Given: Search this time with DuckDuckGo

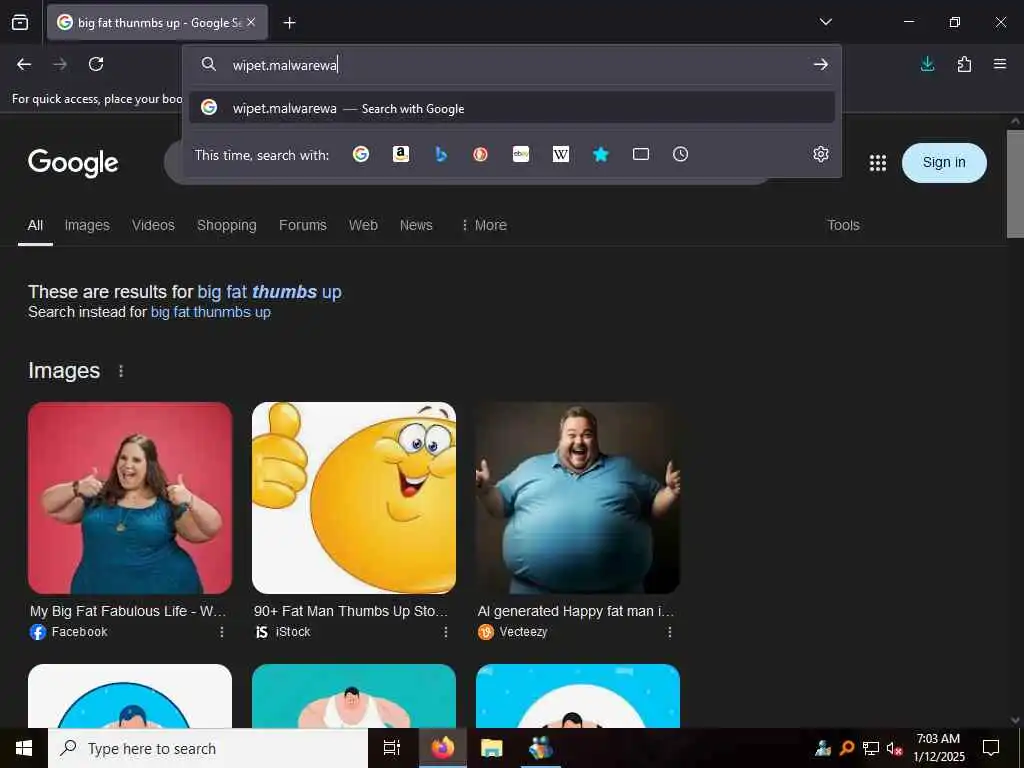Looking at the screenshot, I should click(x=481, y=154).
